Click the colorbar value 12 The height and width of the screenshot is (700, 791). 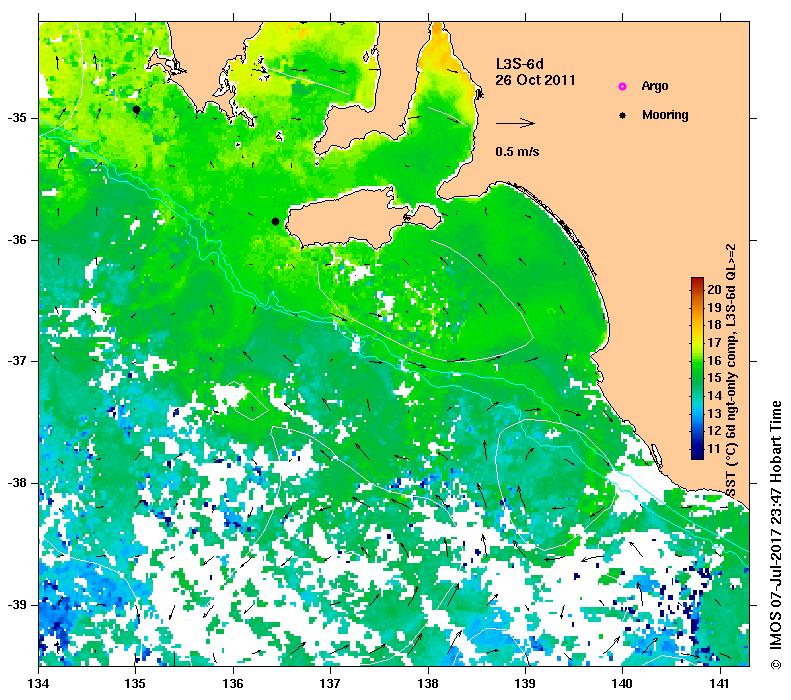pos(714,431)
